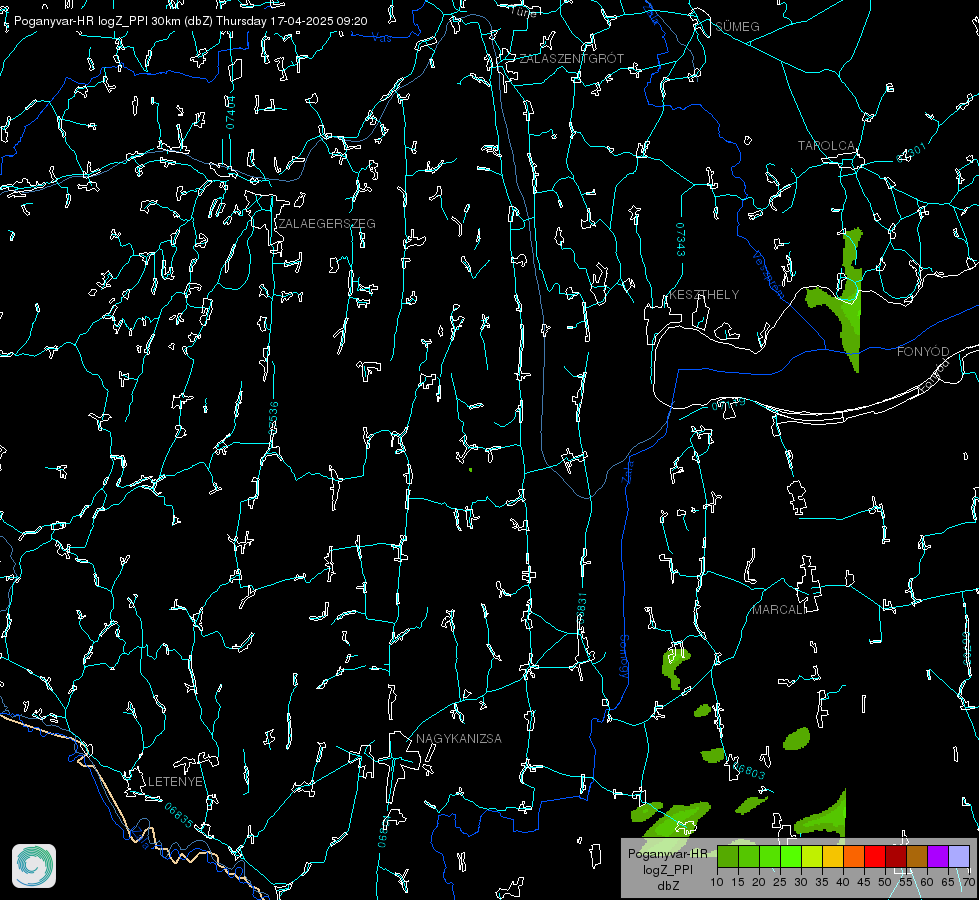Click the legend scale value 40

[x=842, y=883]
